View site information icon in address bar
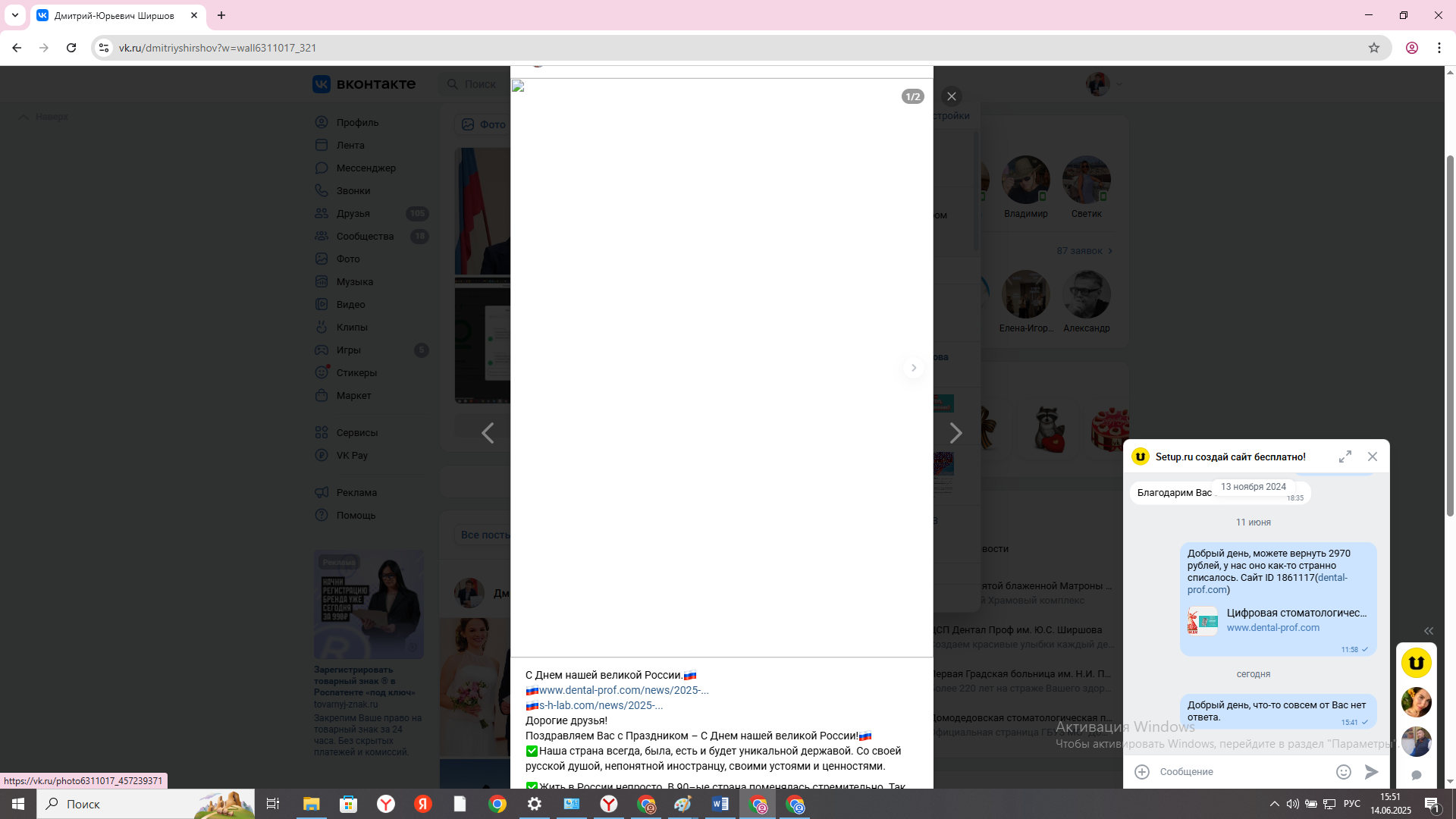This screenshot has width=1456, height=819. (x=104, y=48)
